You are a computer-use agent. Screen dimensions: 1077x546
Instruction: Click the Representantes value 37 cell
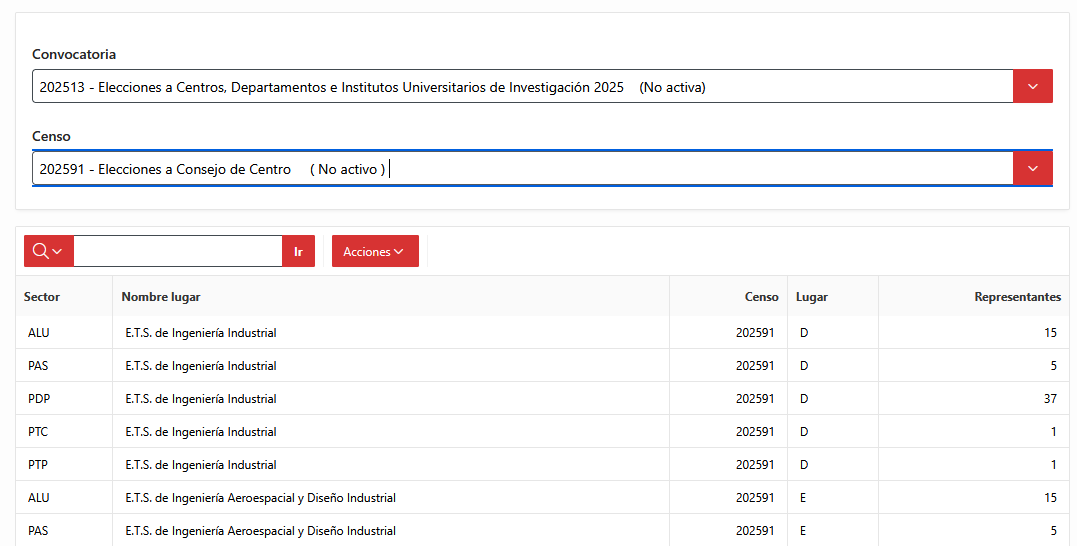tap(973, 398)
